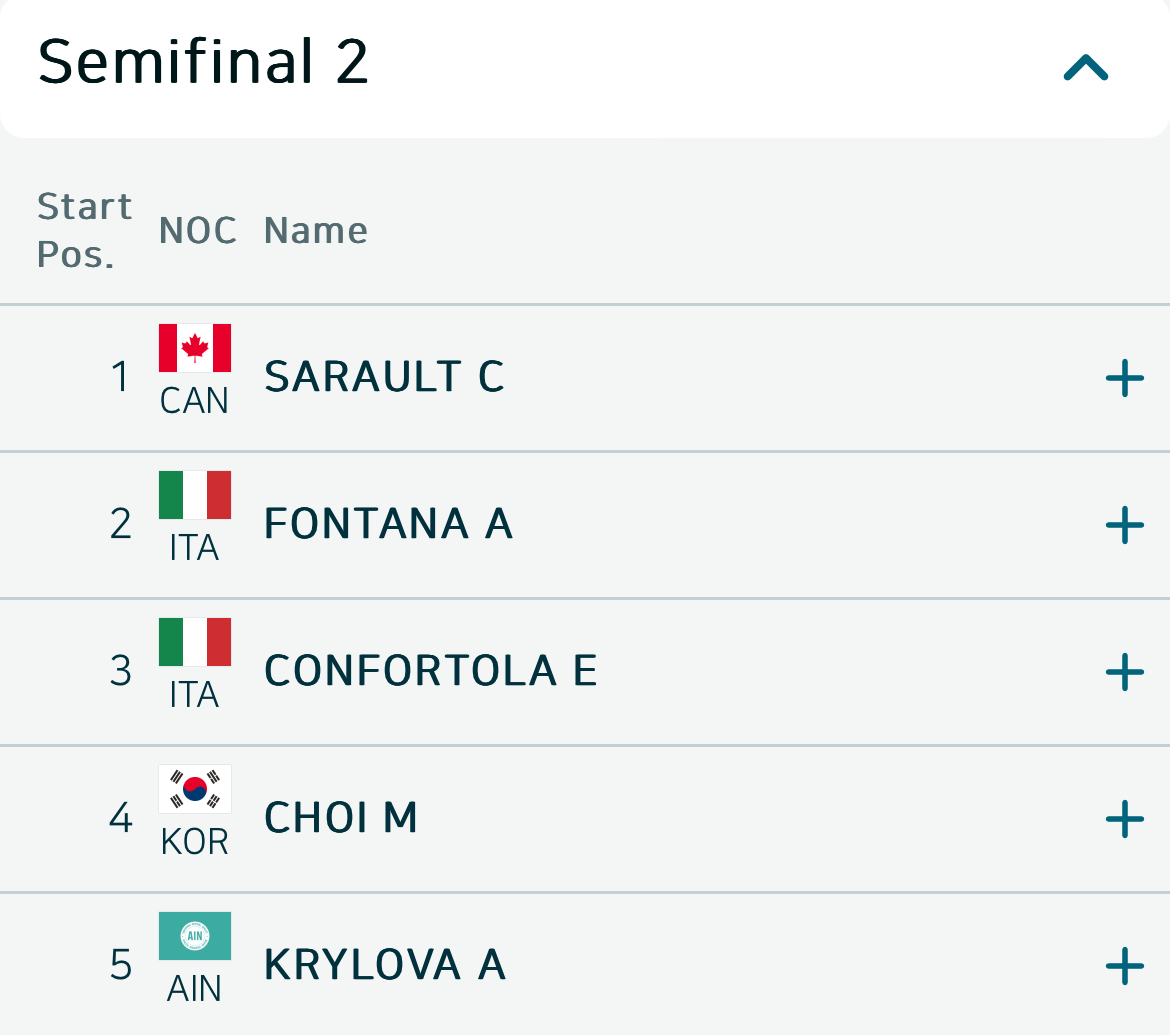Expand details for CONFORTOLA E
Screen dimensions: 1170x1035
pyautogui.click(x=1124, y=672)
